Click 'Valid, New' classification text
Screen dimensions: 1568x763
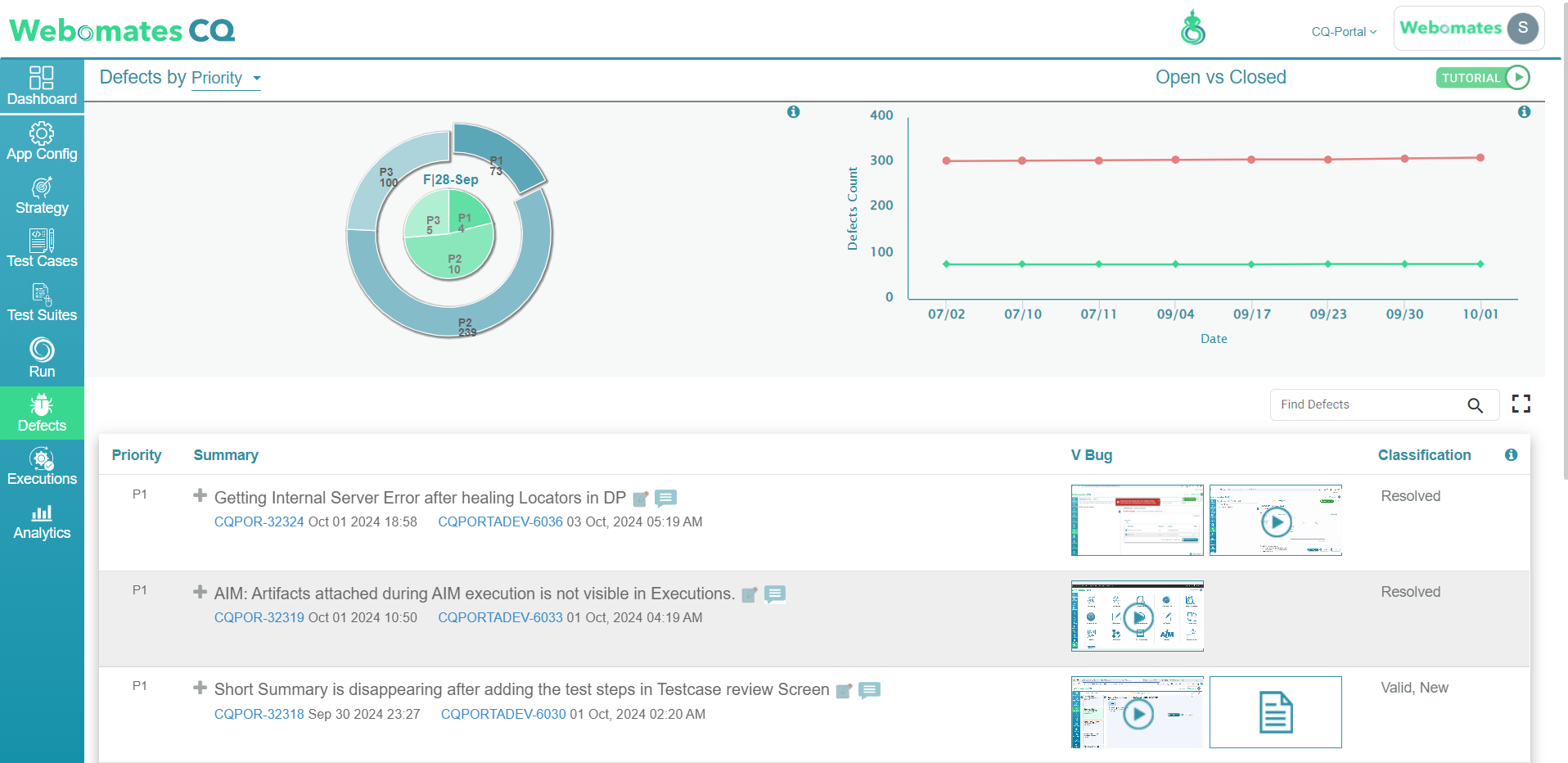1414,689
